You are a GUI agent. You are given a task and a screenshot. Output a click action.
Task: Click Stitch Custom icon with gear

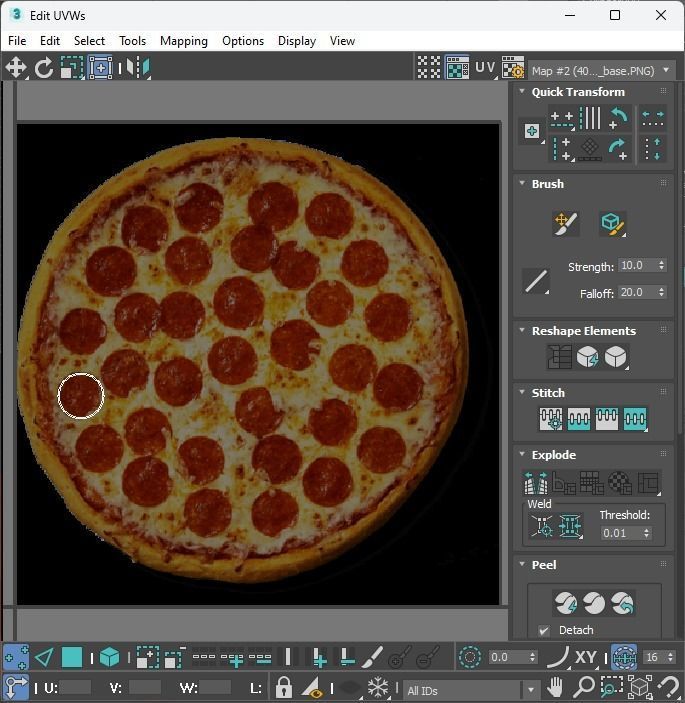pyautogui.click(x=551, y=419)
